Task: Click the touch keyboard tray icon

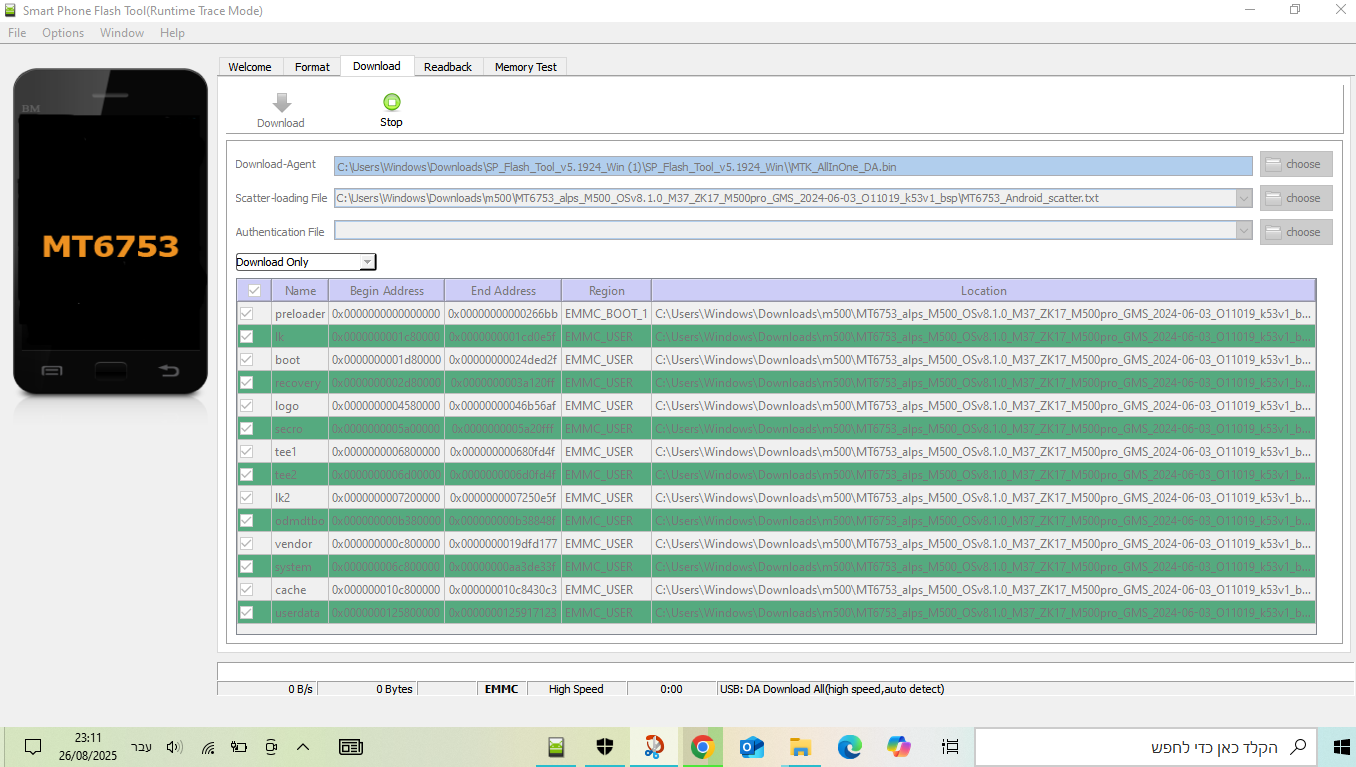Action: coord(351,747)
